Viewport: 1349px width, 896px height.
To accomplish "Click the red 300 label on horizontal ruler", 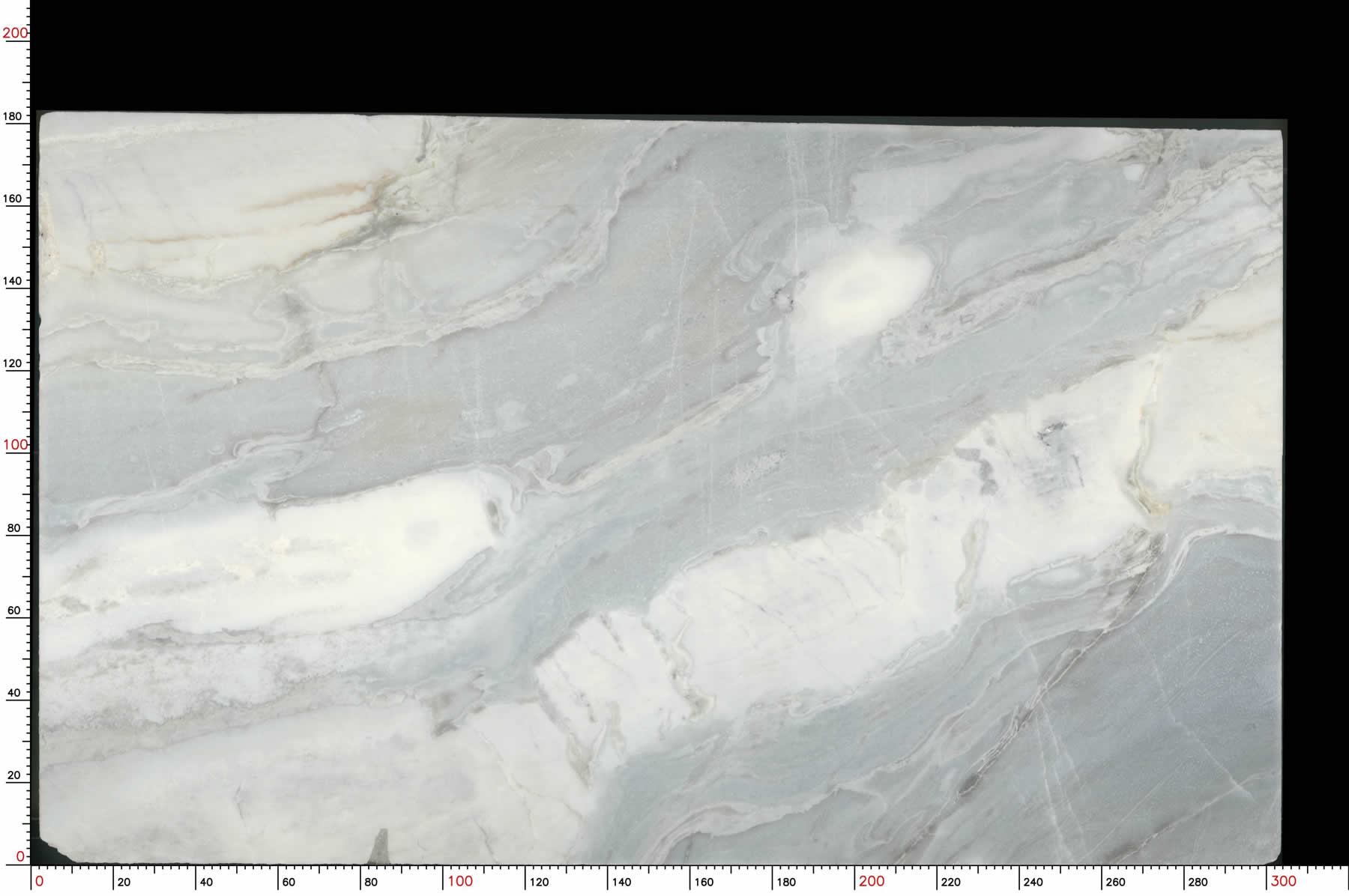I will click(1283, 881).
